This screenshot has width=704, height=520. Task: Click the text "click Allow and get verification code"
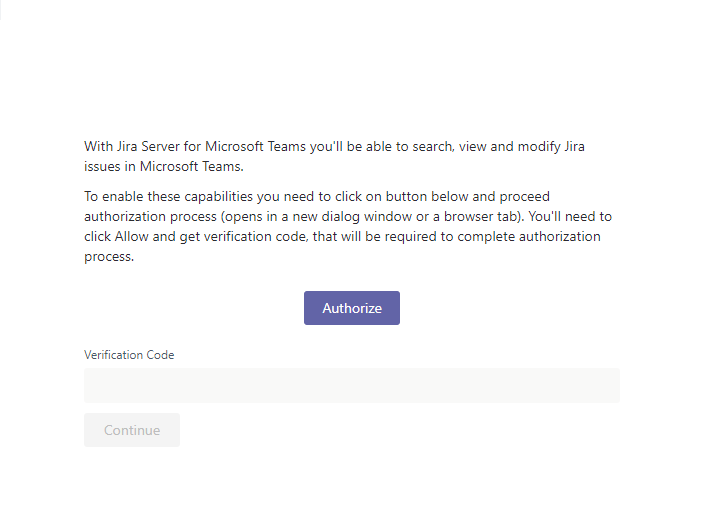[x=199, y=236]
